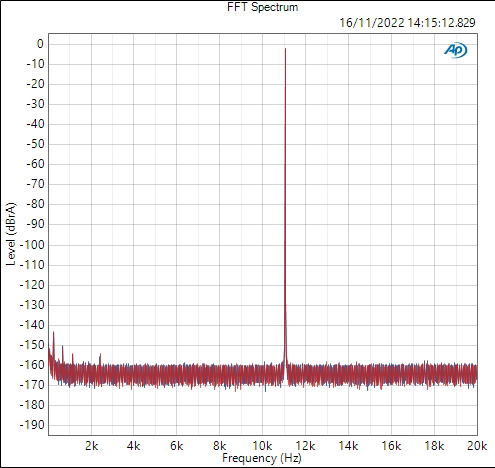
Task: Select the FFT Spectrum title
Action: click(263, 7)
